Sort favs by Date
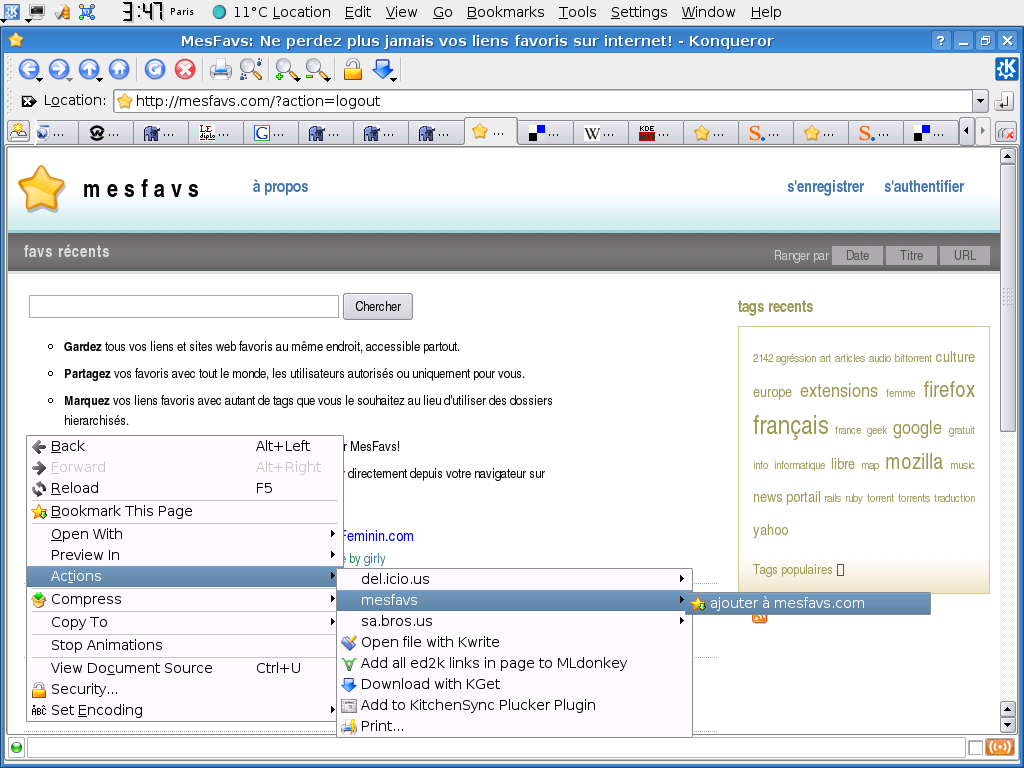Screen dimensions: 1024x768 coord(857,255)
